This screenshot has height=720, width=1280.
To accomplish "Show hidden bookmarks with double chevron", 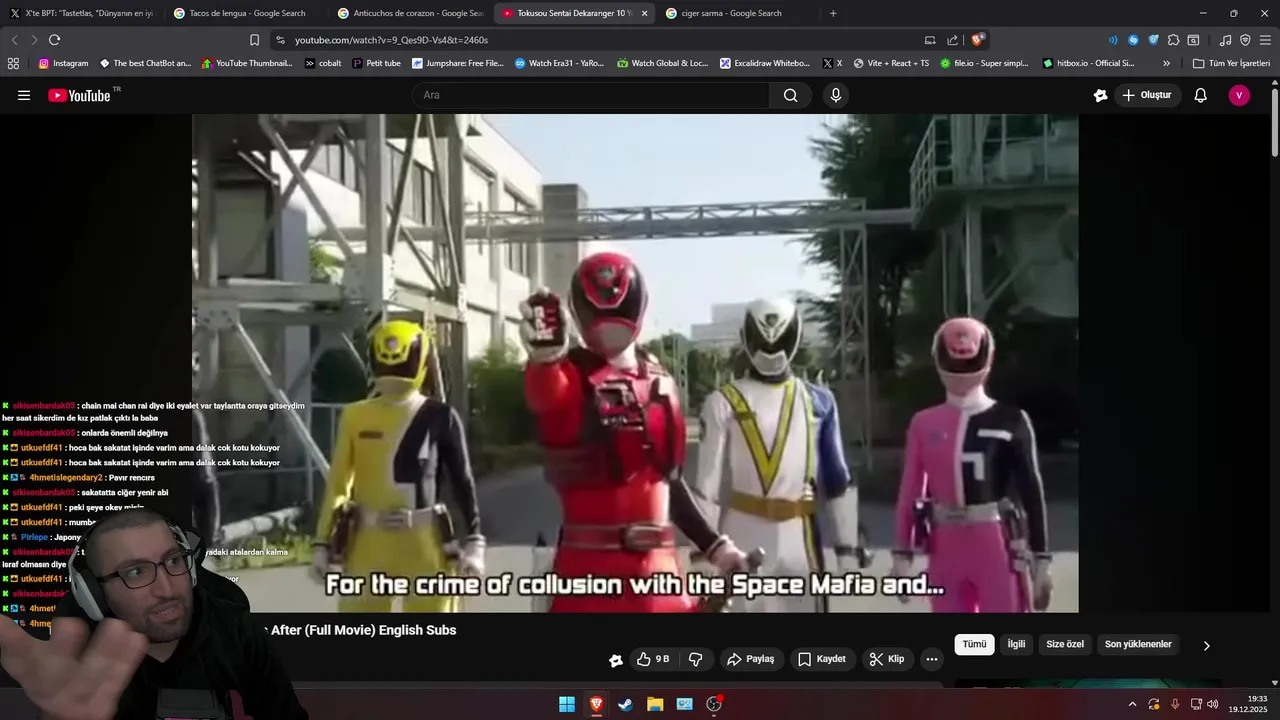I will click(1166, 63).
